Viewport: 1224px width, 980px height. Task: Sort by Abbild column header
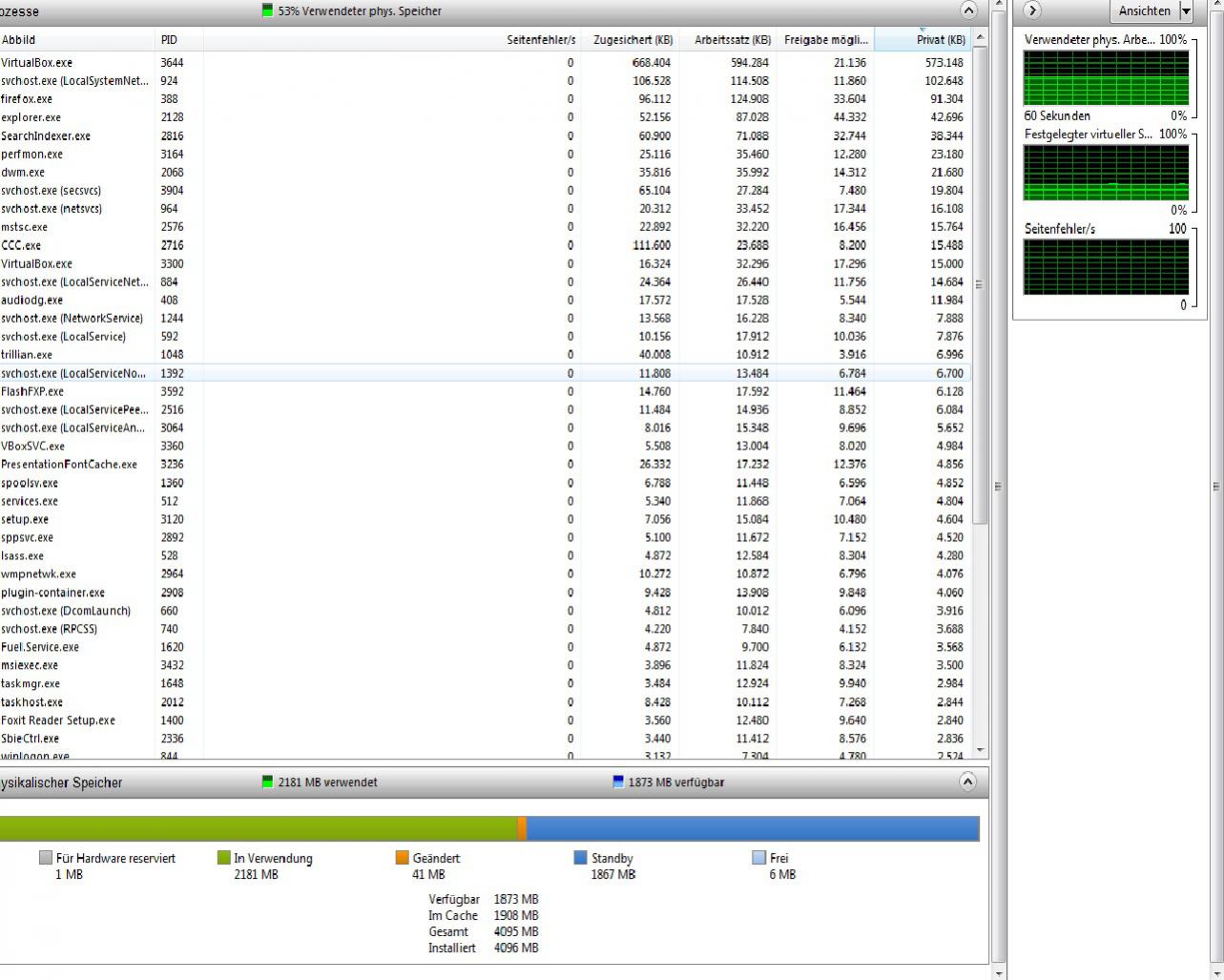78,40
